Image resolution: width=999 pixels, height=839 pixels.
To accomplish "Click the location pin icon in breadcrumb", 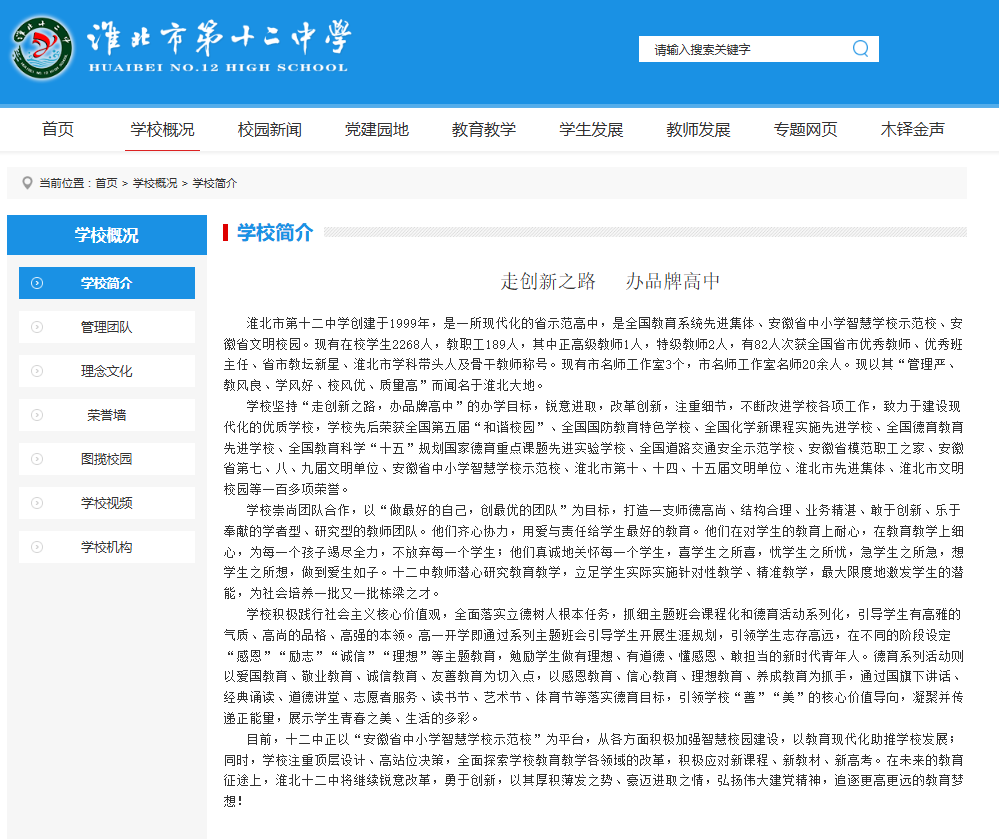I will [27, 183].
